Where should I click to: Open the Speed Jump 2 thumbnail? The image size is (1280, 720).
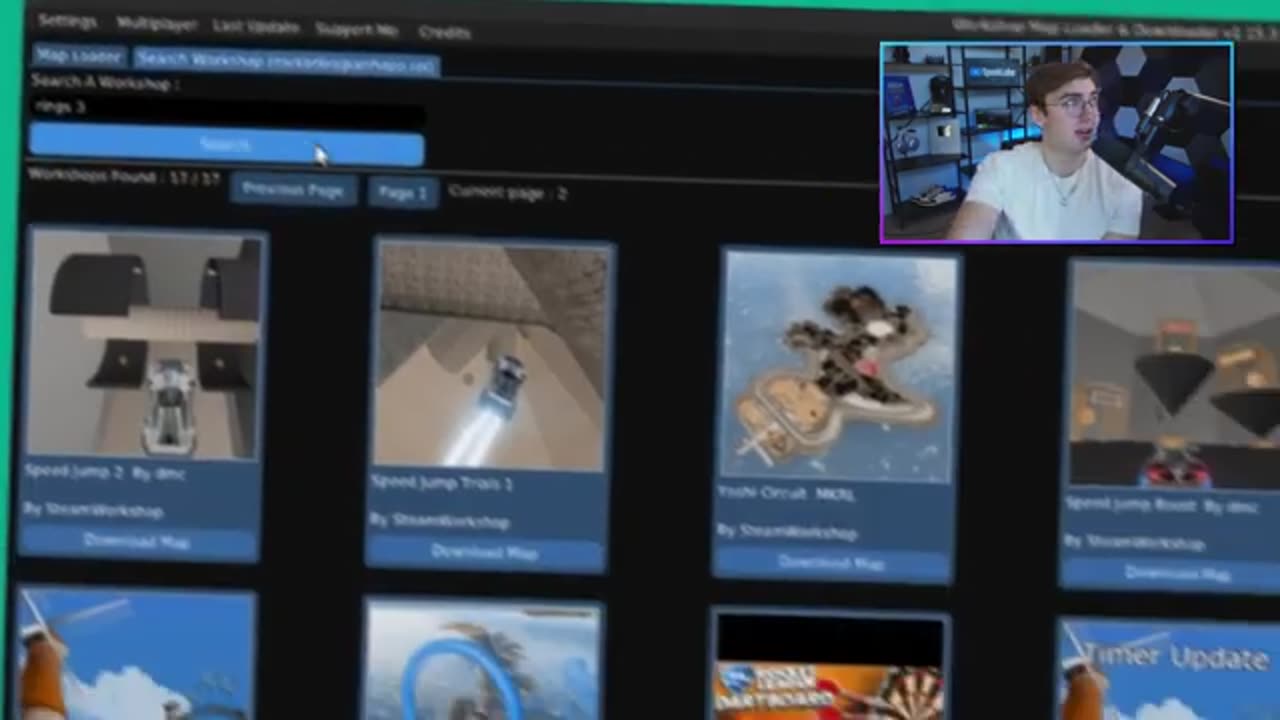pyautogui.click(x=144, y=345)
